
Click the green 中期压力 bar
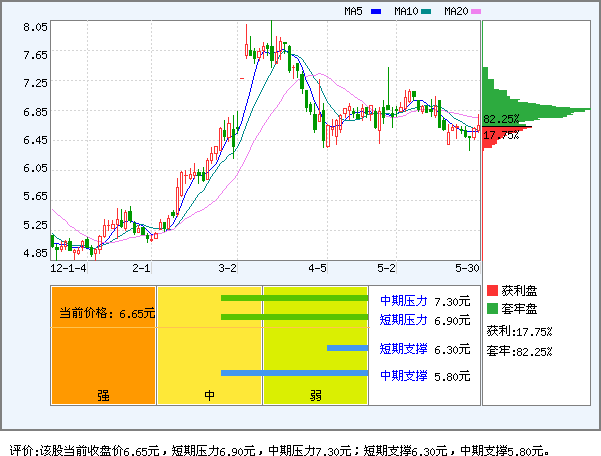[294, 298]
